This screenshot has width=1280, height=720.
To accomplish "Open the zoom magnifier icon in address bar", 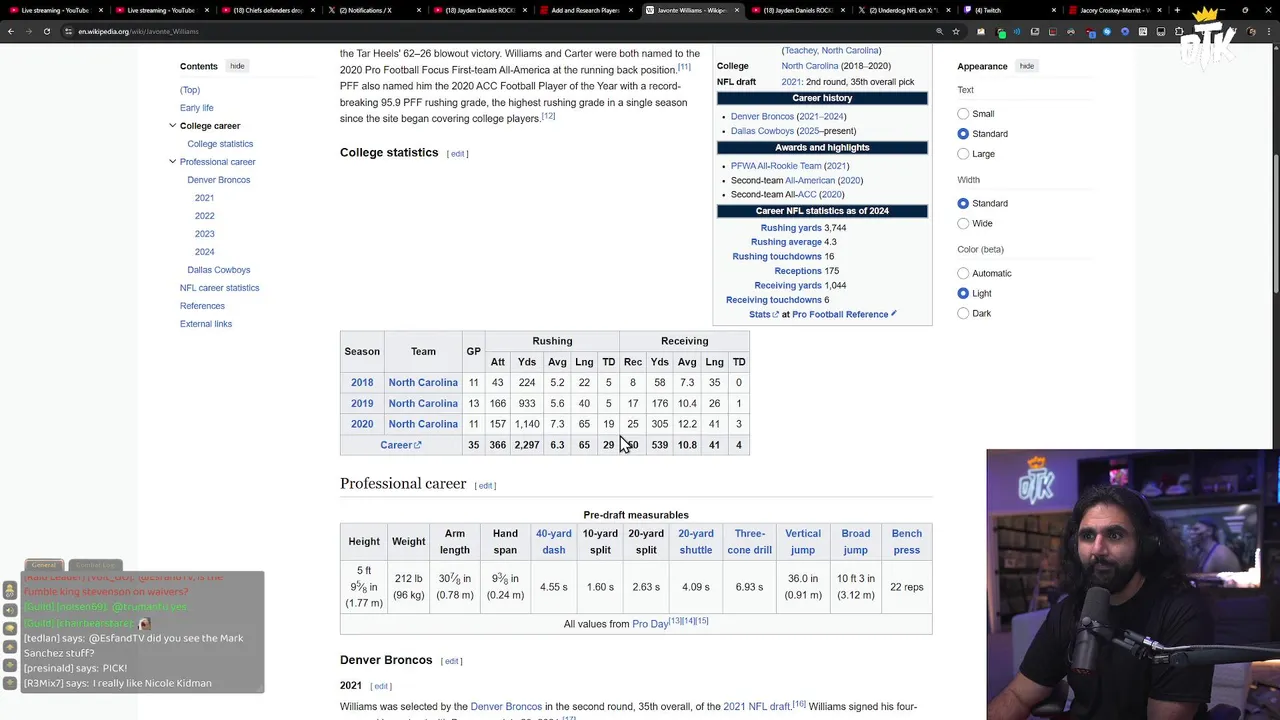I will pyautogui.click(x=938, y=31).
